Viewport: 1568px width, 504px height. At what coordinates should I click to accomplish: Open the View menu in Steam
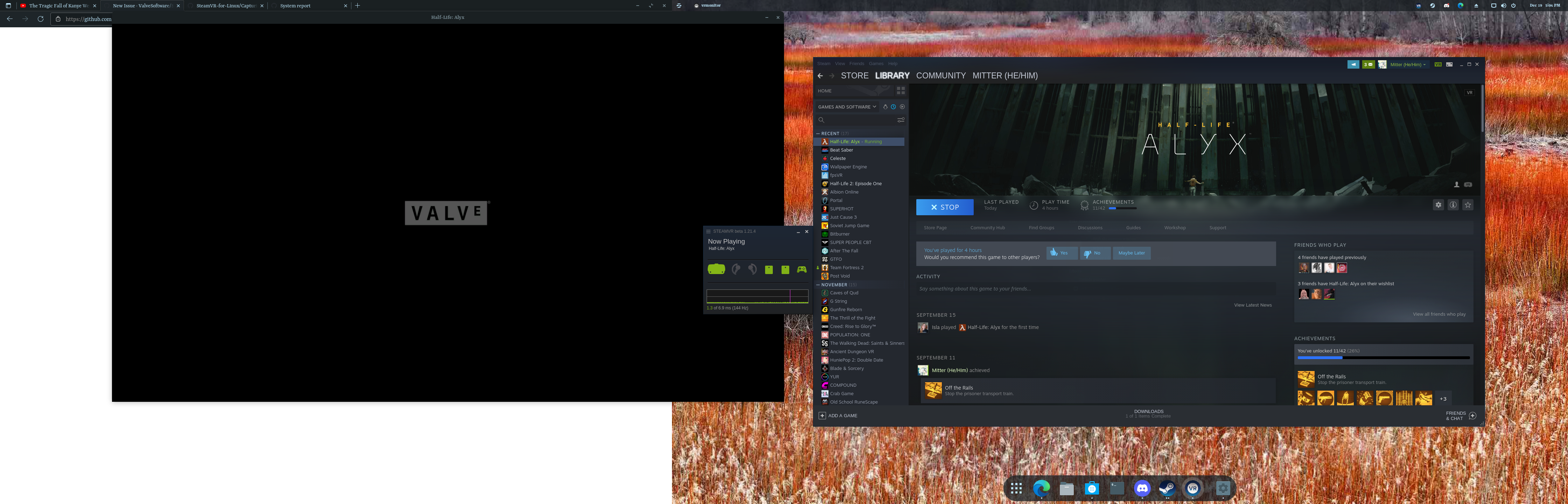point(840,64)
